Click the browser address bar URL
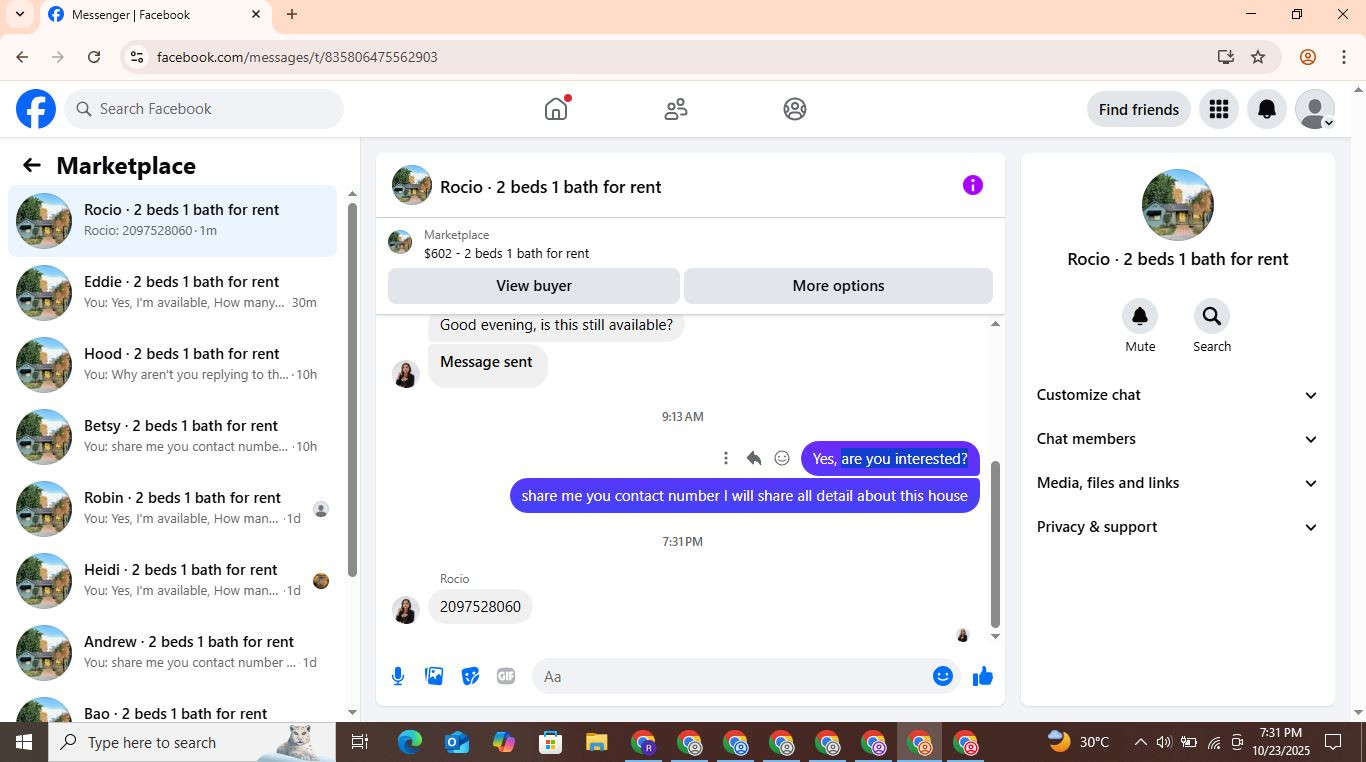The width and height of the screenshot is (1366, 762). [297, 57]
